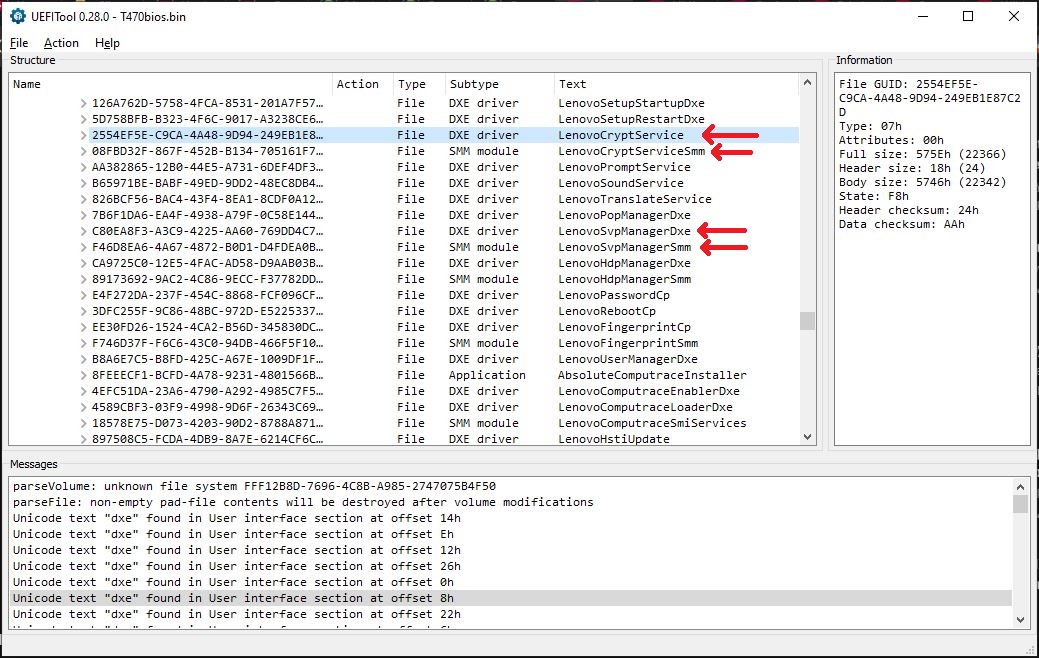The image size is (1039, 658).
Task: Expand the LenovoSetupStartupDxe tree row
Action: 83,103
